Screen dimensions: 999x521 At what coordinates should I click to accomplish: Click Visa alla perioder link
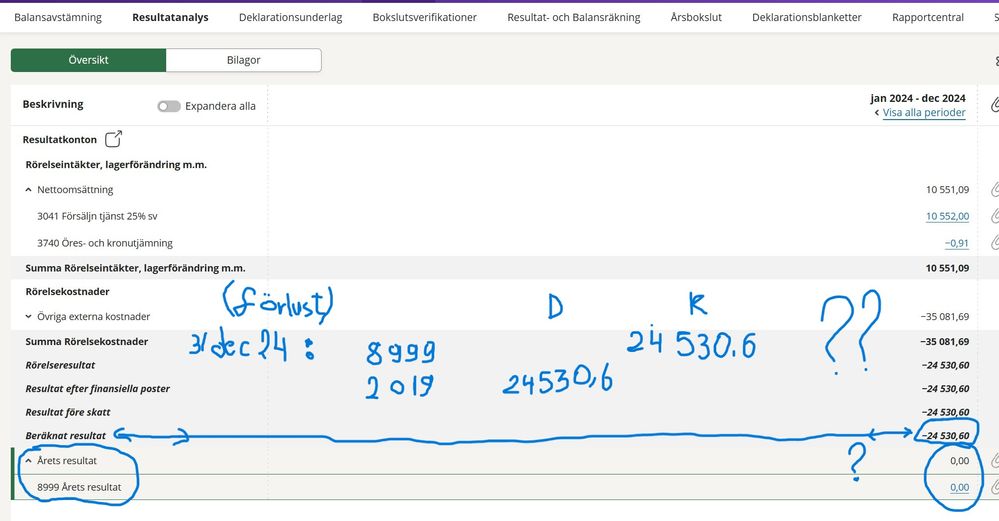tap(923, 113)
